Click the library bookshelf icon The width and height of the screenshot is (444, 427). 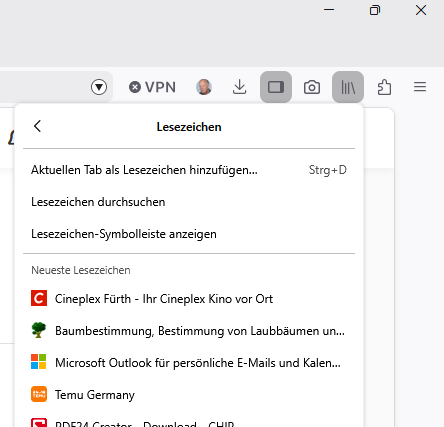pyautogui.click(x=348, y=87)
